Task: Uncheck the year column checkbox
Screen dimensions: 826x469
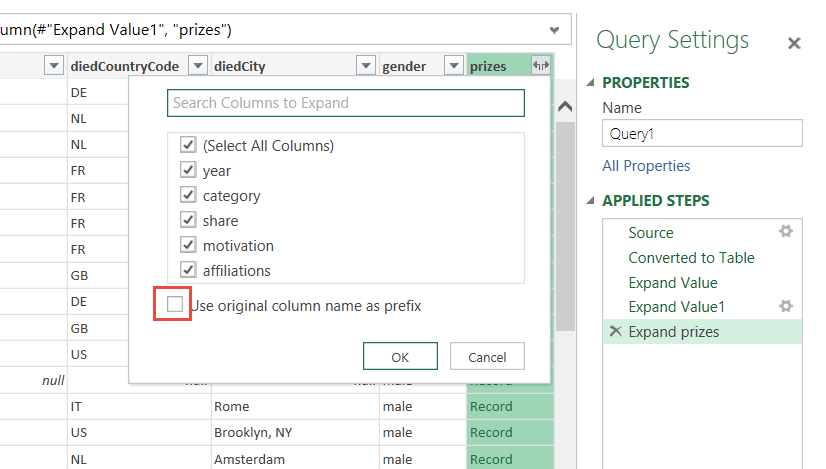Action: point(187,170)
